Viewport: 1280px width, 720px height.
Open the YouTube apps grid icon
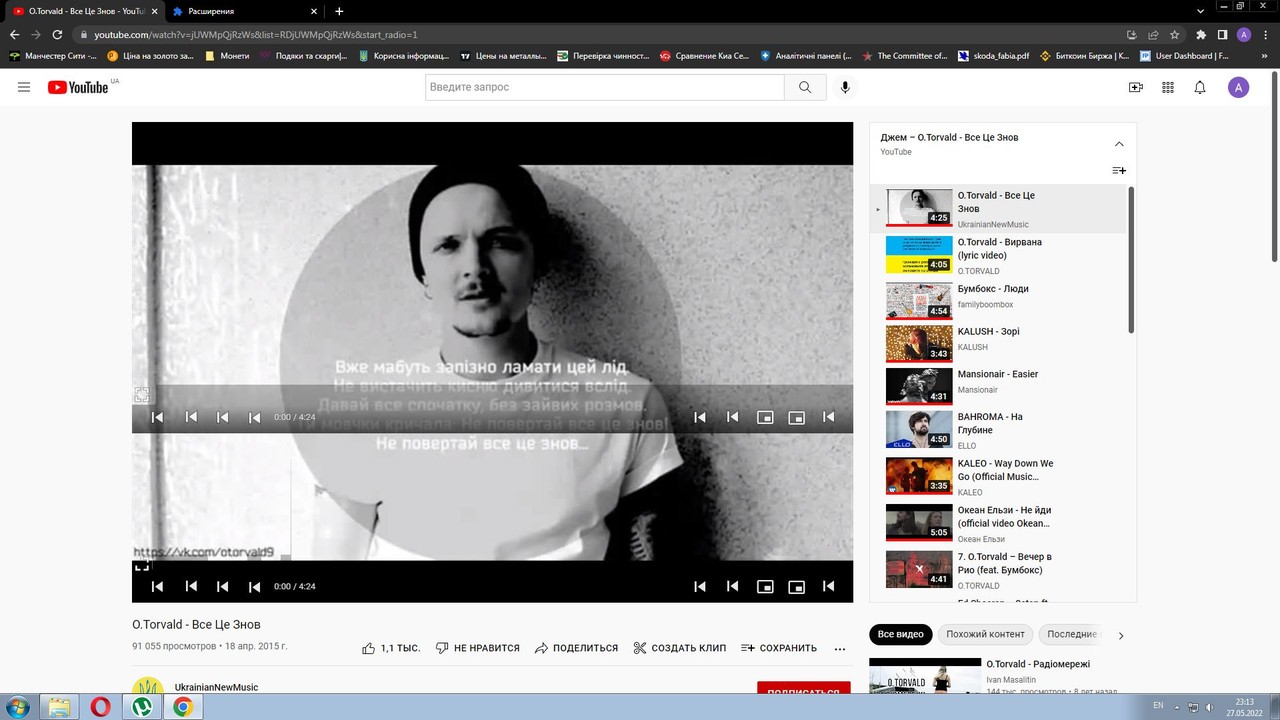pyautogui.click(x=1167, y=87)
